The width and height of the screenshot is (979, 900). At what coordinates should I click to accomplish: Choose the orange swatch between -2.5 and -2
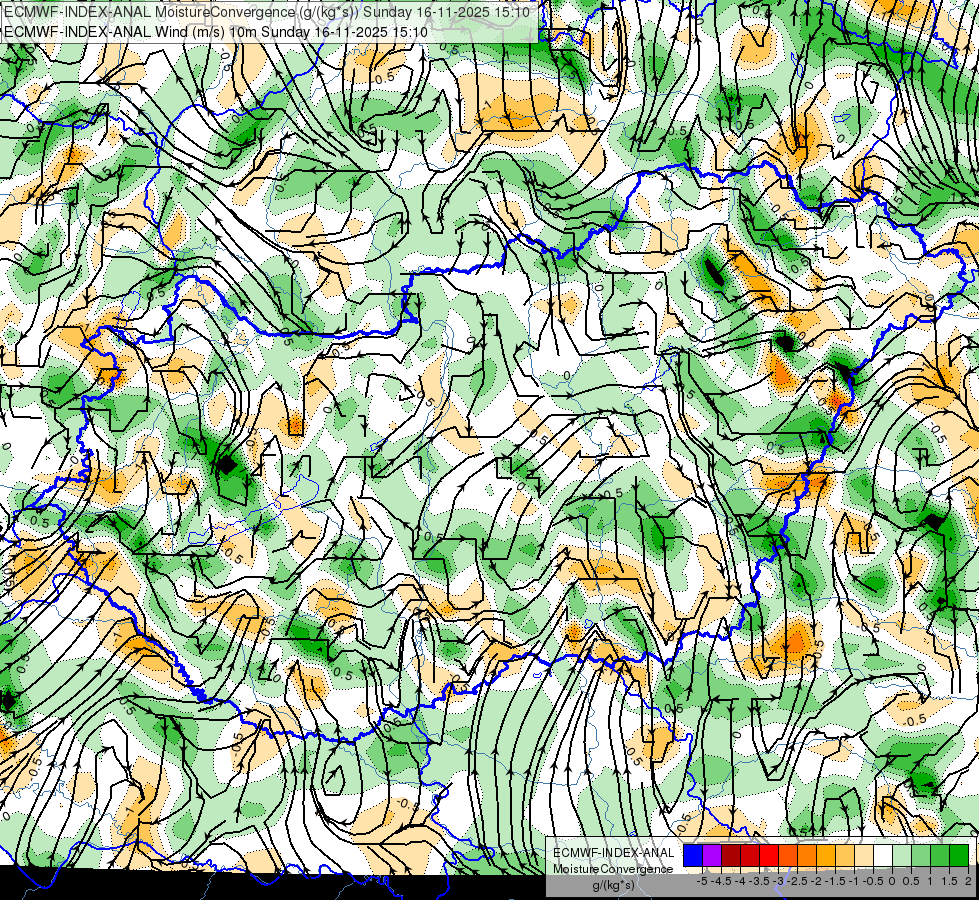(807, 856)
